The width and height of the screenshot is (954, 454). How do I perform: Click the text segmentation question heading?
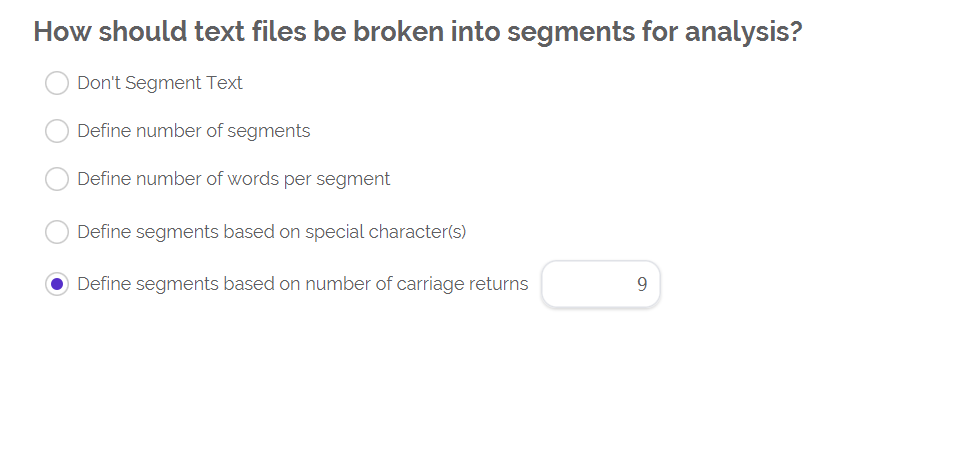click(x=418, y=31)
